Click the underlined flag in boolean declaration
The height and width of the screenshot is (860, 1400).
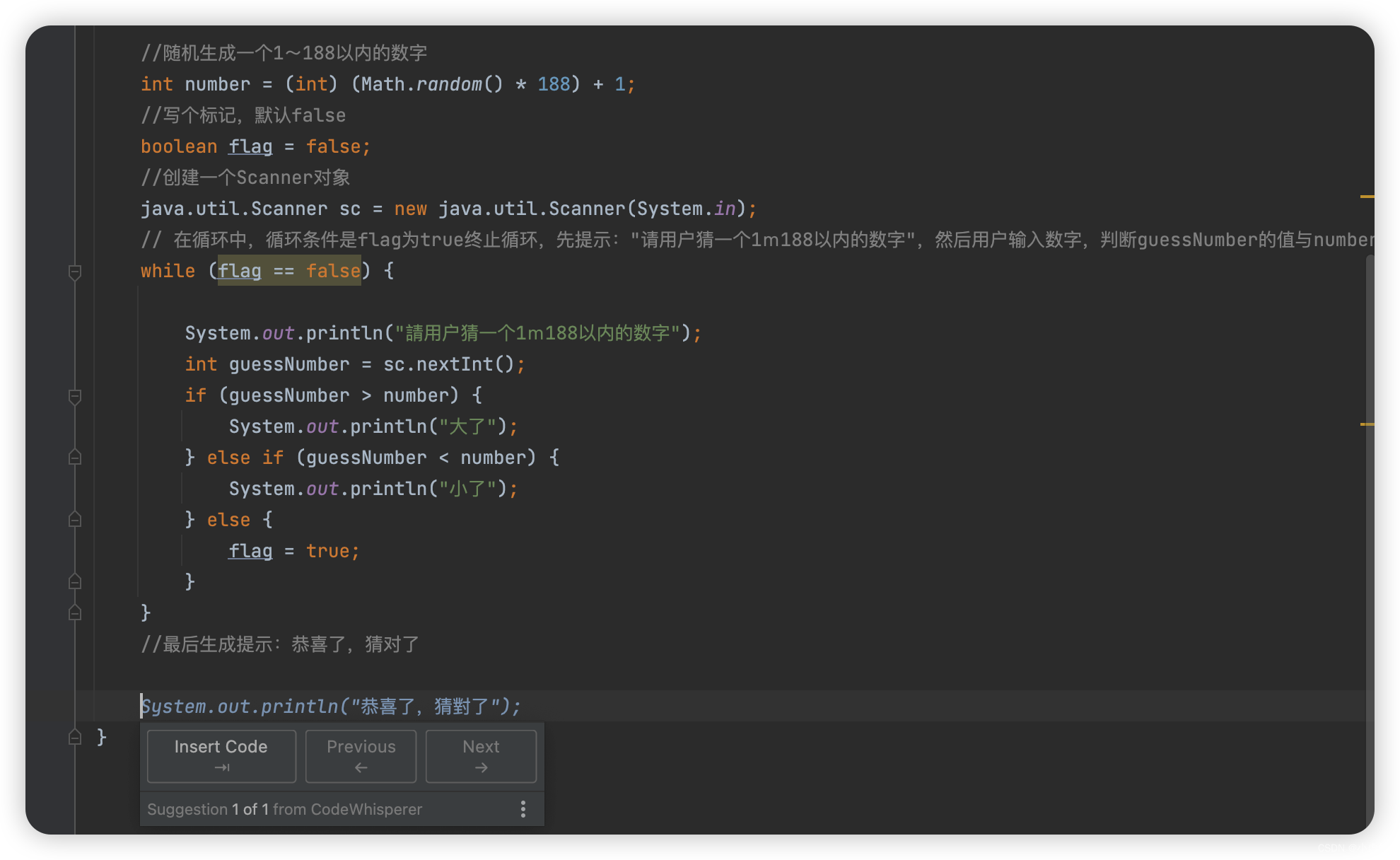[x=250, y=146]
